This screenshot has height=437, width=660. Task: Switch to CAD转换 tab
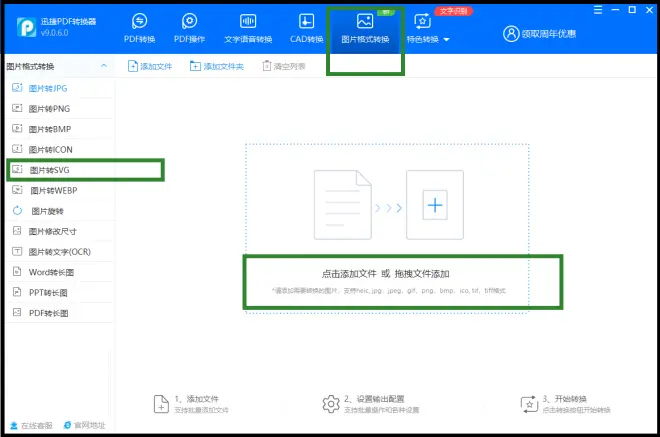(306, 29)
